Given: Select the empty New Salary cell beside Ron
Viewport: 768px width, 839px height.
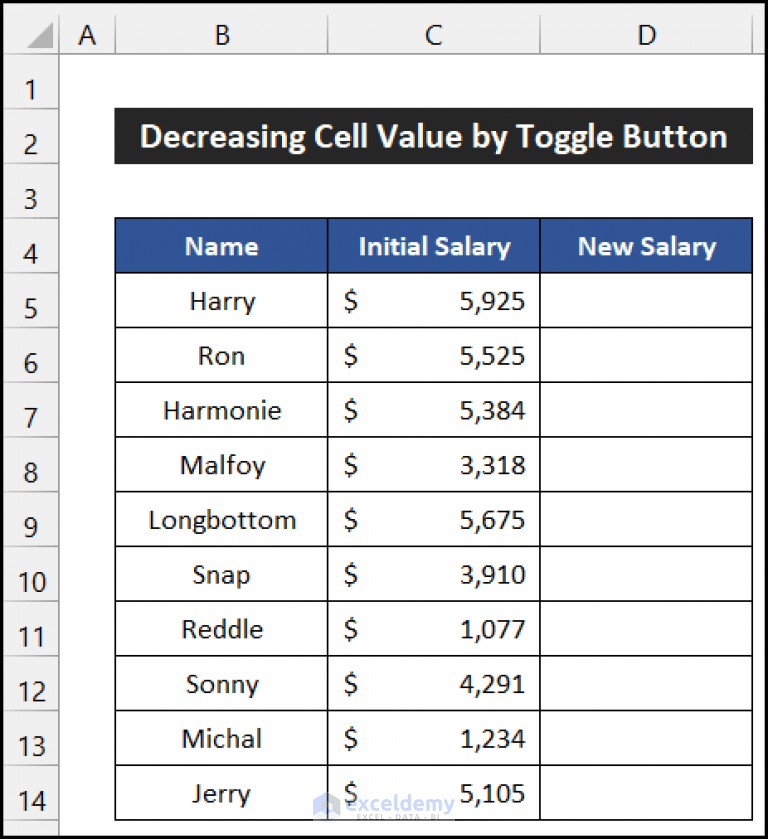Looking at the screenshot, I should coord(646,356).
